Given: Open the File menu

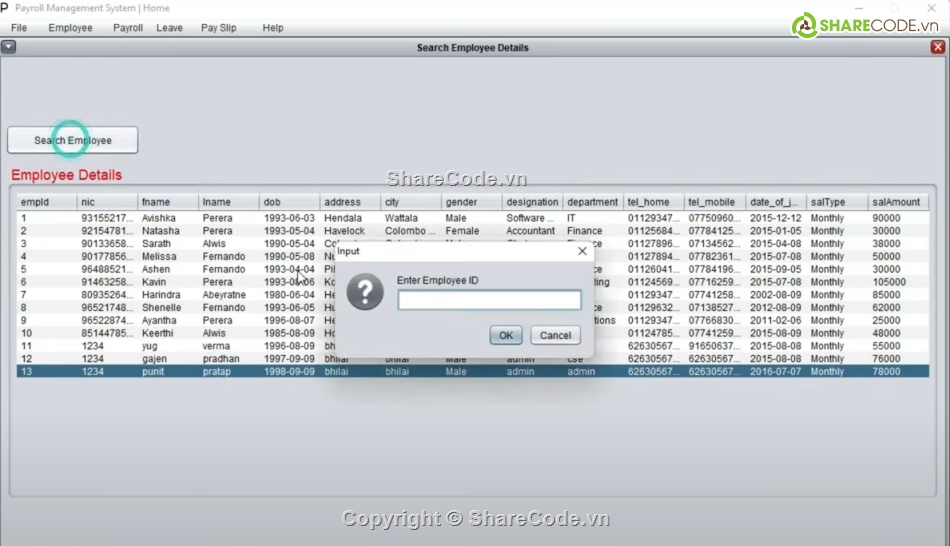Looking at the screenshot, I should pos(19,28).
